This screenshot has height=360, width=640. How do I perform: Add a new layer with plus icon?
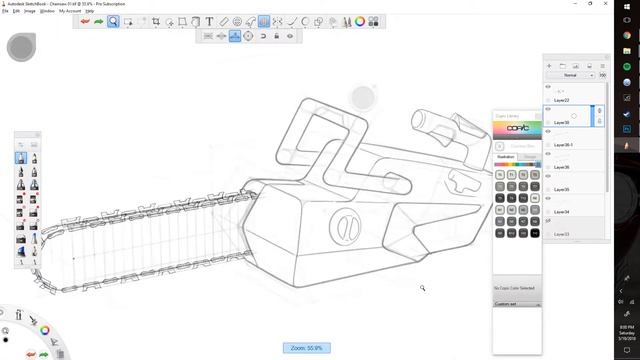click(549, 66)
